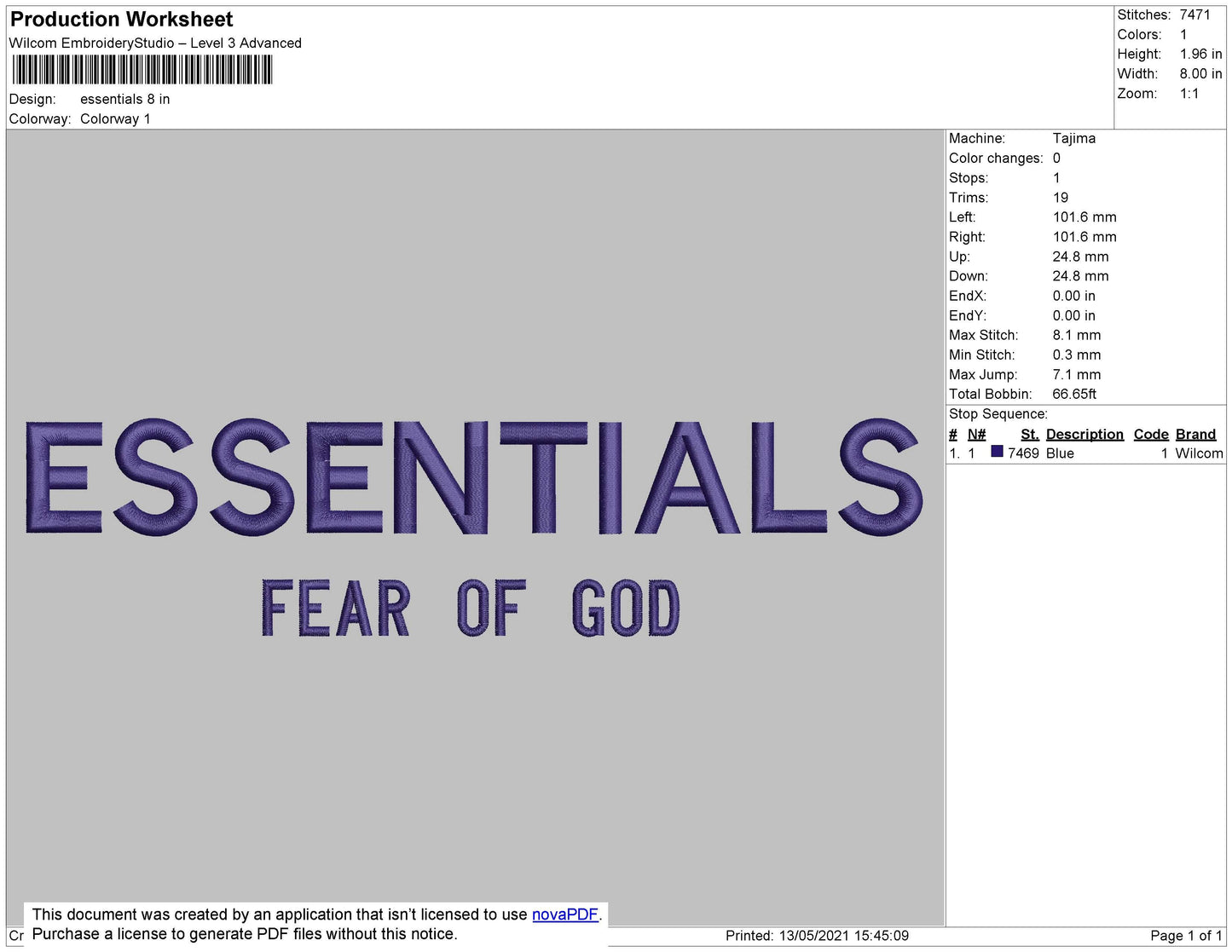Click the "Description" column header

[x=1085, y=434]
